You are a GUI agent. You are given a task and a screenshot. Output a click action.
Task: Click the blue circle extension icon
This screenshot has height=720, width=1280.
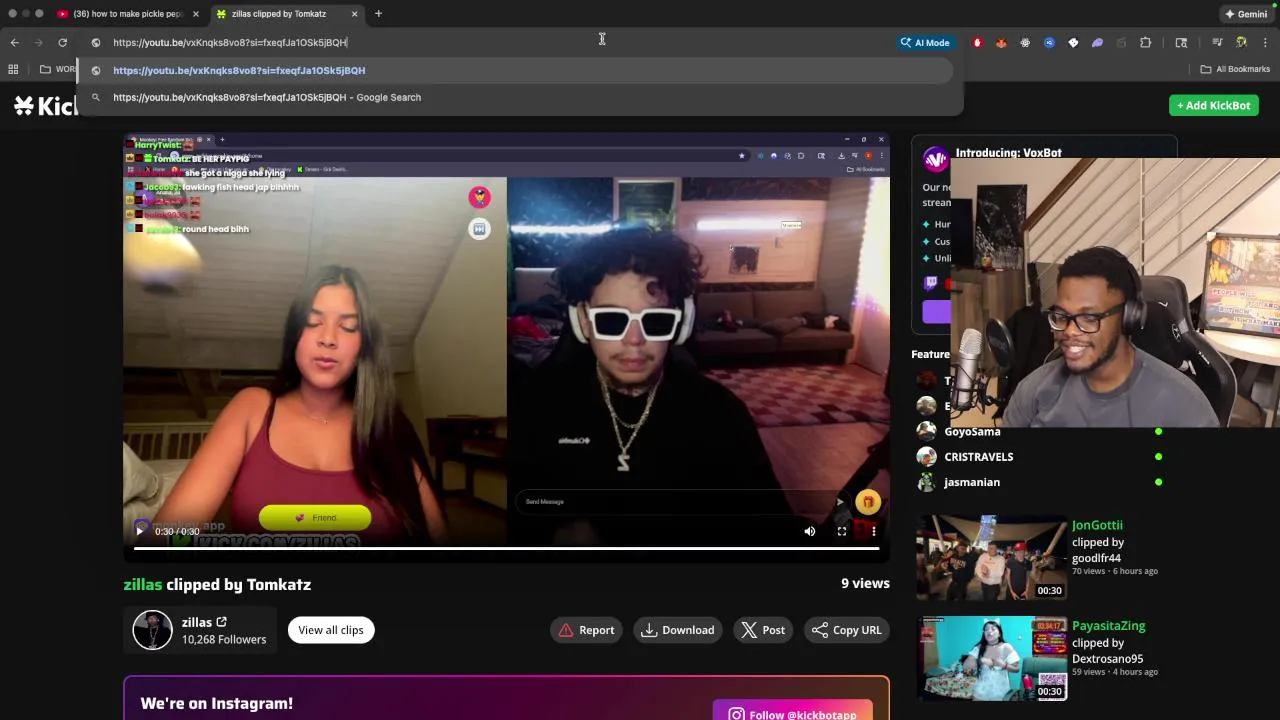[x=1049, y=43]
